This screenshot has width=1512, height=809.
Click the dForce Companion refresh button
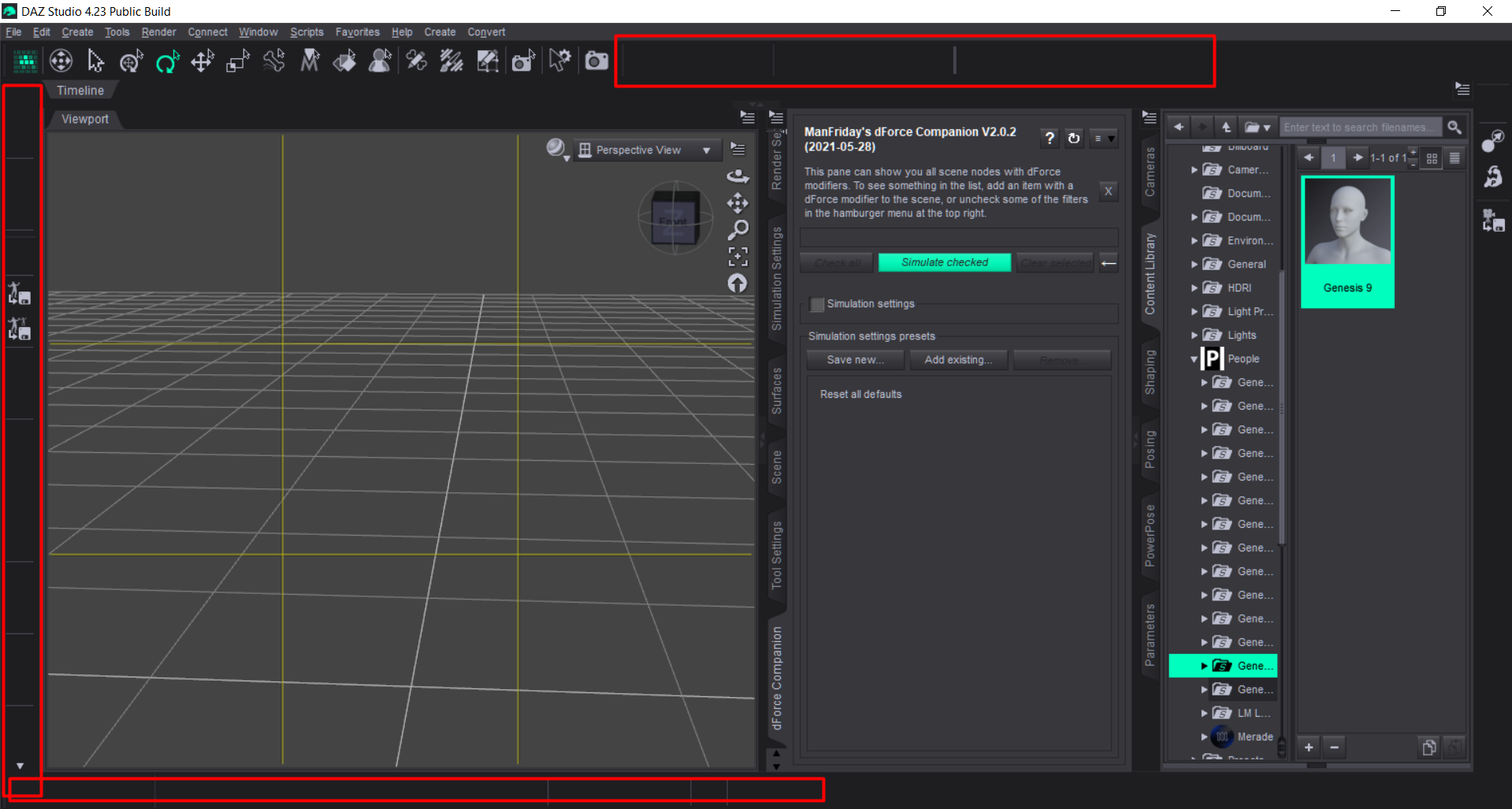tap(1074, 139)
